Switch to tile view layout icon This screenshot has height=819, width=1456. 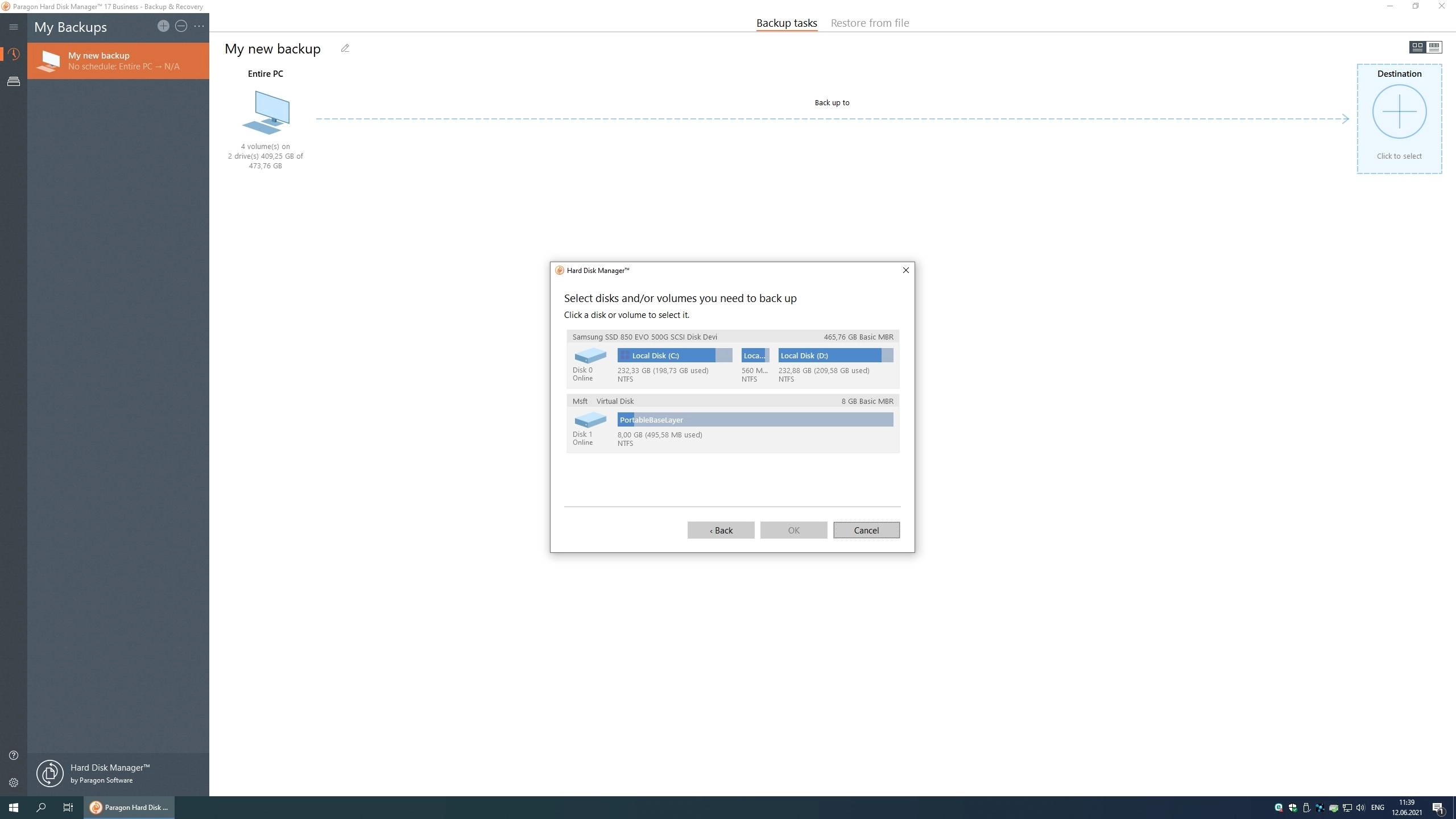[x=1417, y=47]
